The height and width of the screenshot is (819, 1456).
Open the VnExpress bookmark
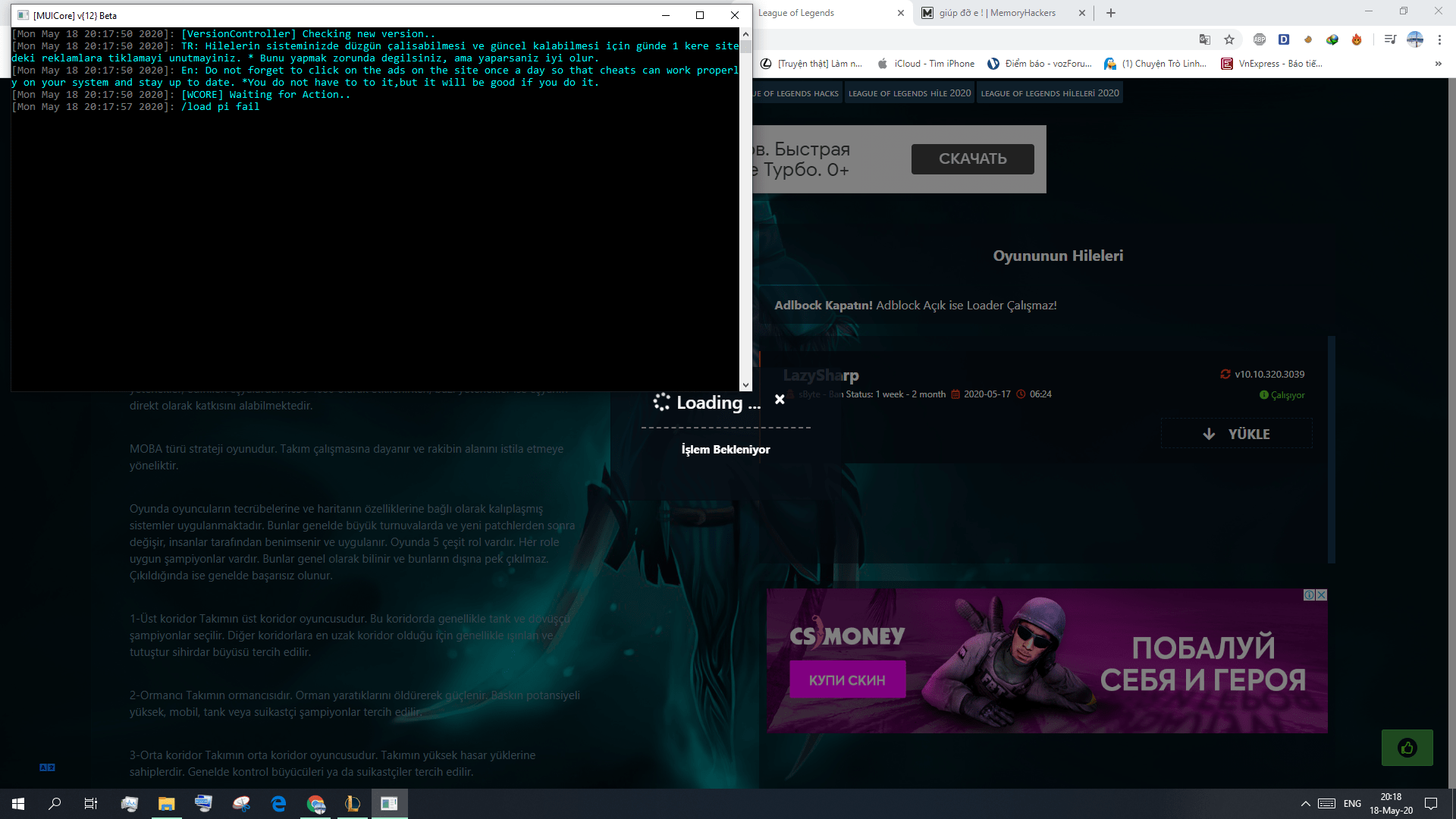coord(1272,64)
